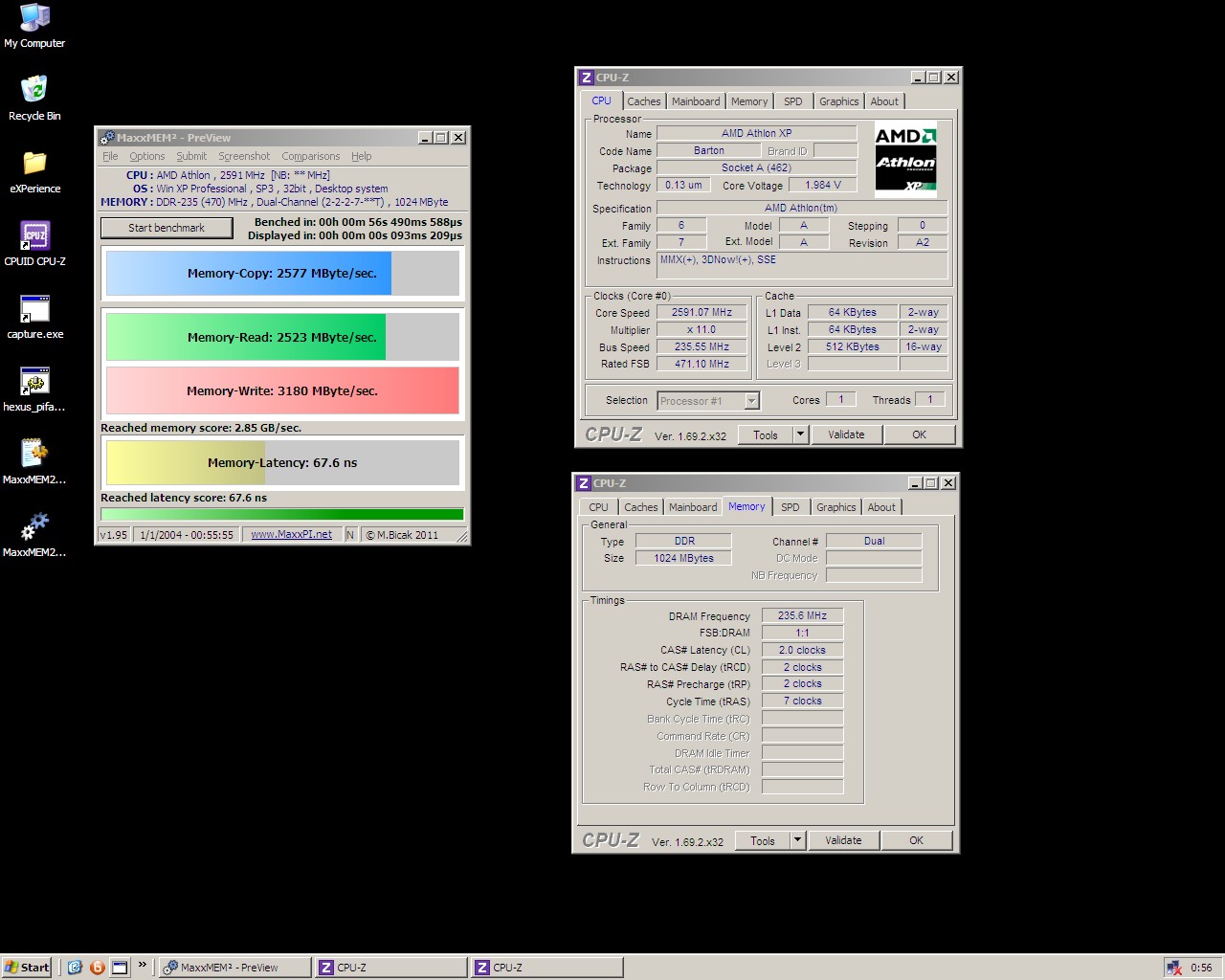Select the MaxxMEM2 gears desktop icon
Viewport: 1225px width, 980px height.
[34, 535]
